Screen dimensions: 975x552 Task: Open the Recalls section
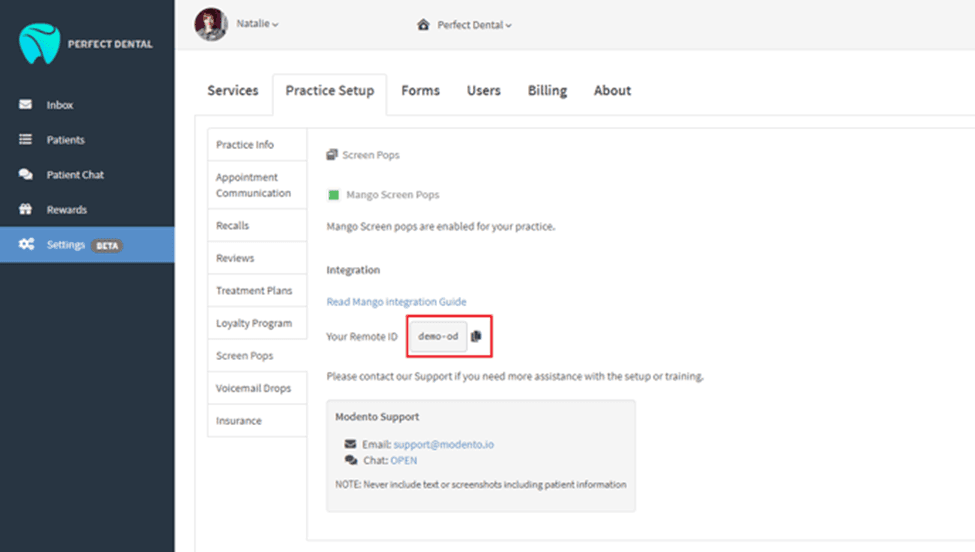(x=257, y=225)
